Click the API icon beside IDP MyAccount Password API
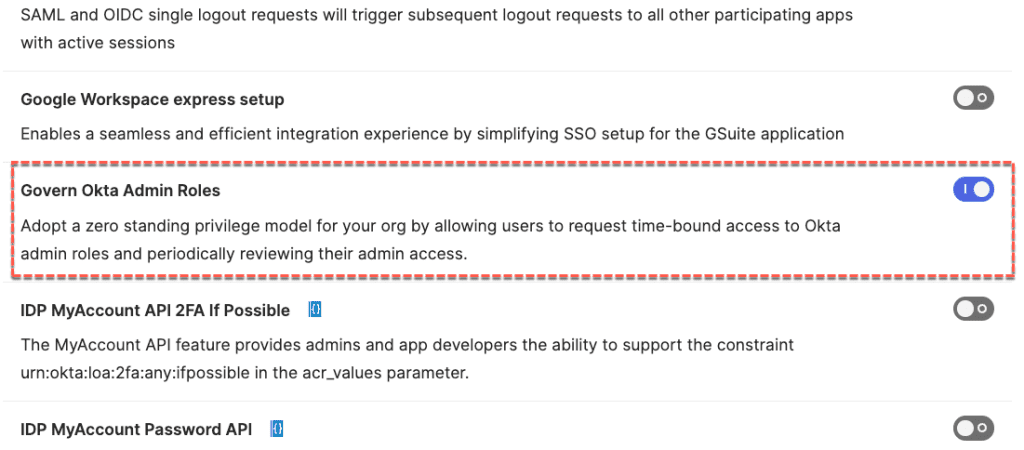The image size is (1024, 450). click(x=279, y=429)
